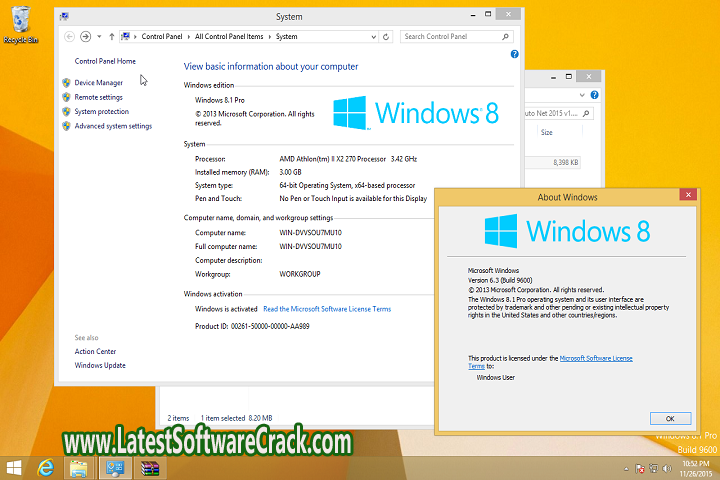This screenshot has height=480, width=720.
Task: Refresh the System window page
Action: (x=386, y=37)
